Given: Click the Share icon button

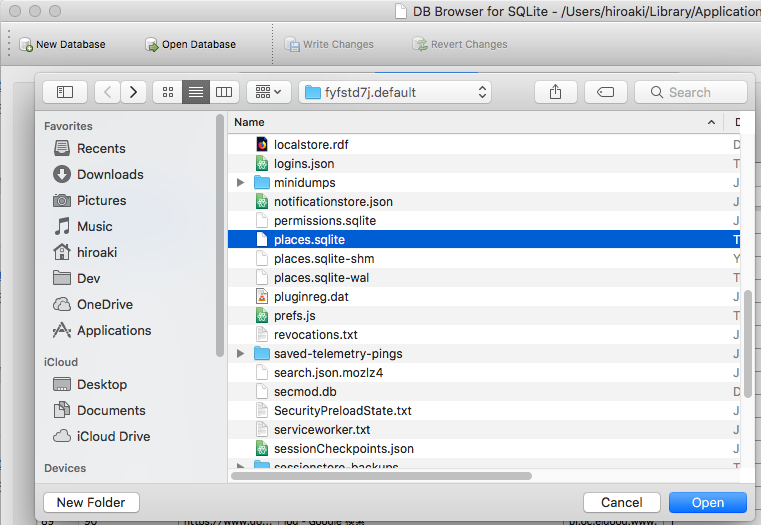Looking at the screenshot, I should (556, 92).
